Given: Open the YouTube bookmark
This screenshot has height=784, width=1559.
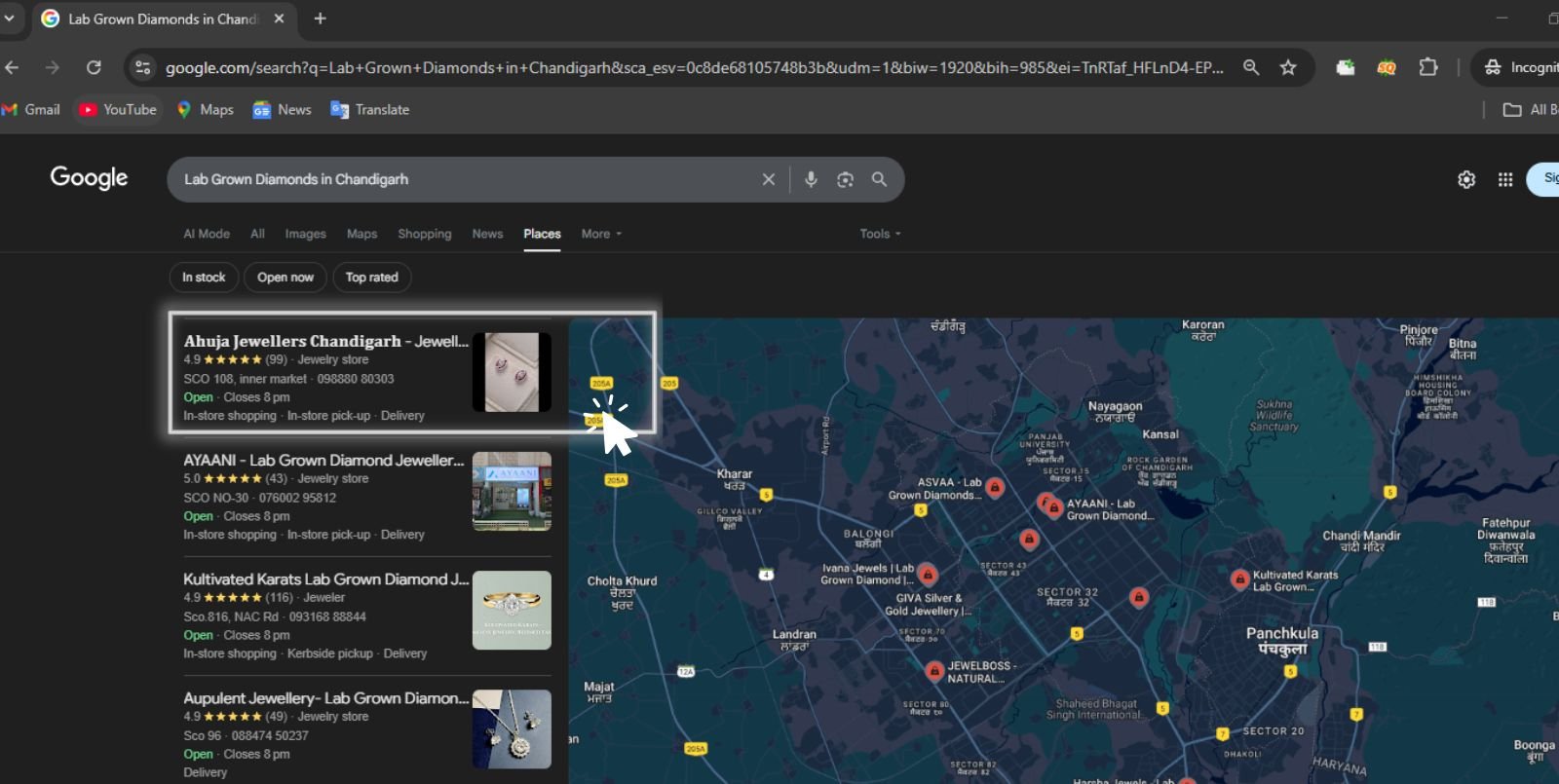Looking at the screenshot, I should click(x=118, y=110).
